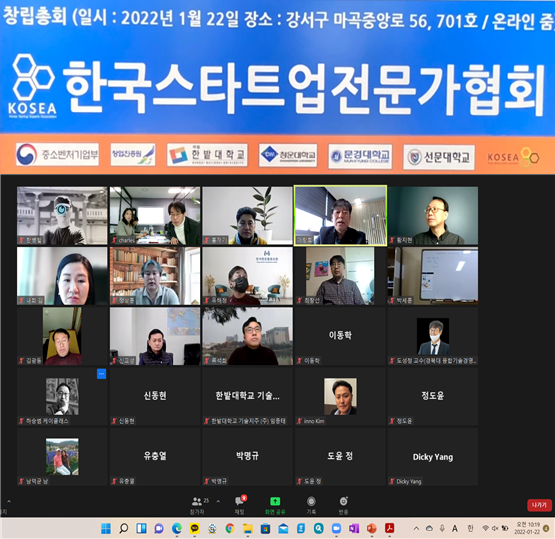The height and width of the screenshot is (539, 555).
Task: Open the Zoom app icon in taskbar
Action: [336, 529]
